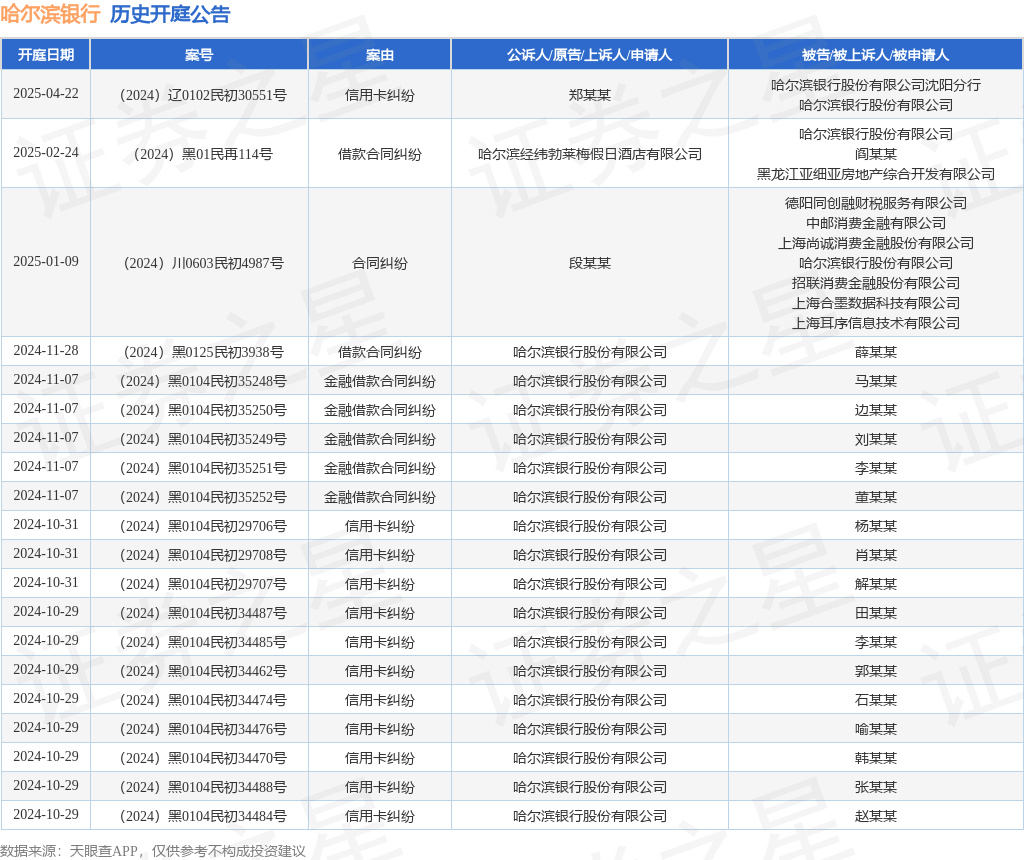Select defendant 郭某某
Viewport: 1024px width, 860px height.
pyautogui.click(x=876, y=671)
